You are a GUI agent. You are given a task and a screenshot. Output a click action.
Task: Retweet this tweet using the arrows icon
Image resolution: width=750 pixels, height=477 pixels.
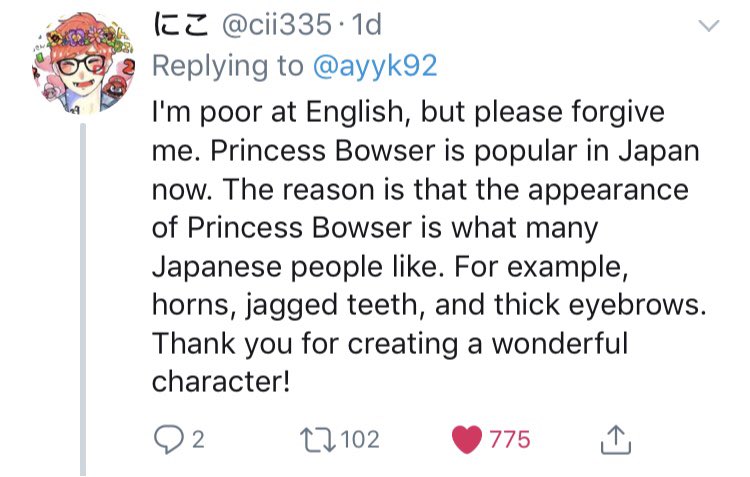tap(320, 438)
